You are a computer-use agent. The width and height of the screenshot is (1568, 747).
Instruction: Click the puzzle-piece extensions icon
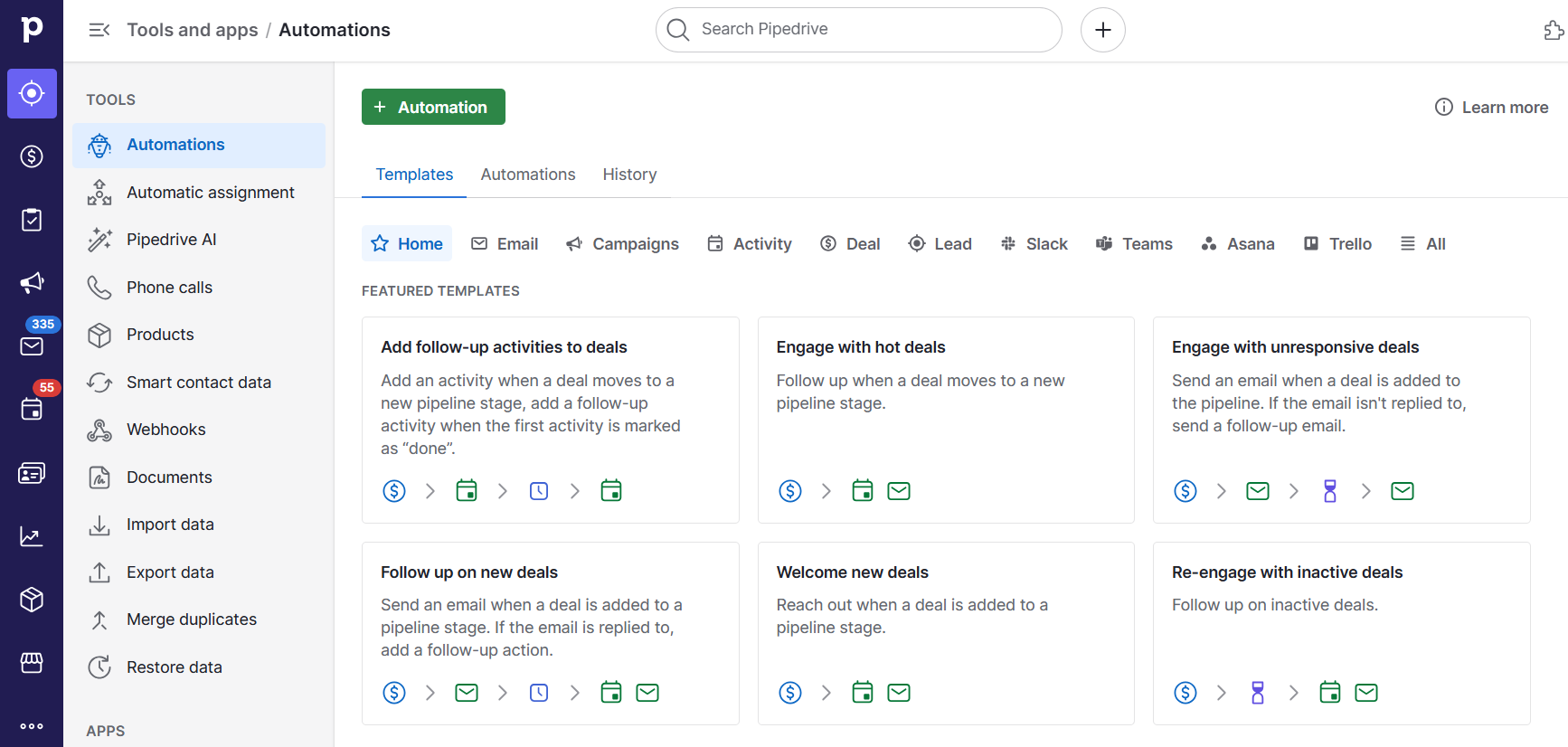click(1554, 30)
